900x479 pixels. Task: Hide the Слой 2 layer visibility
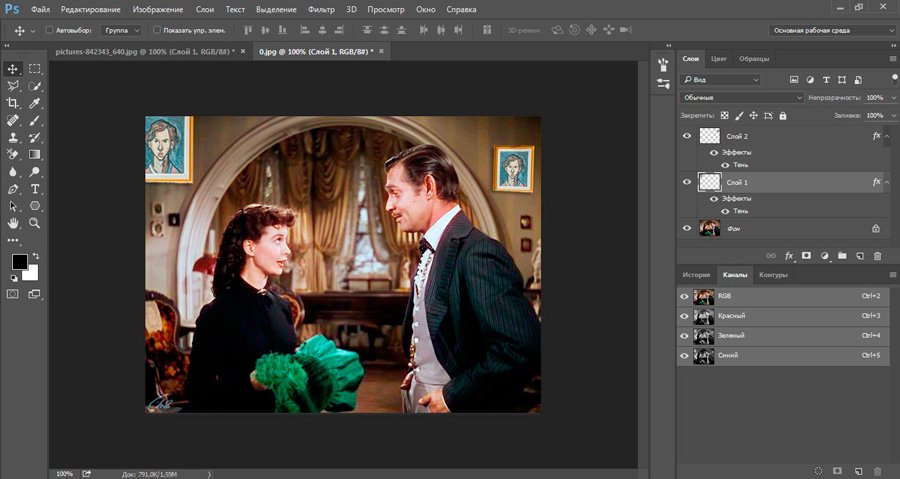[x=686, y=136]
